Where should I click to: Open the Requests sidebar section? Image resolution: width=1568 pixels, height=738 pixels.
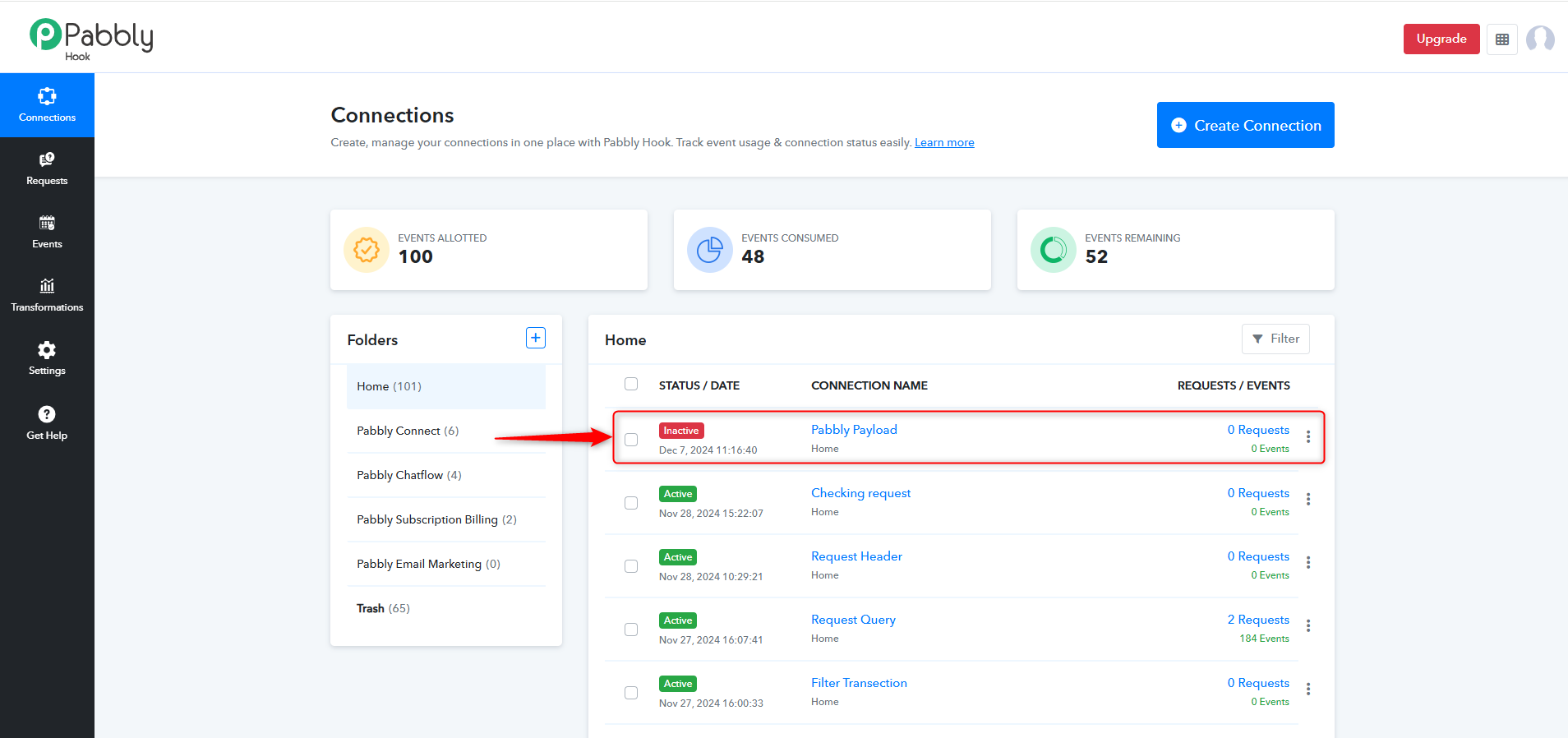[x=47, y=168]
